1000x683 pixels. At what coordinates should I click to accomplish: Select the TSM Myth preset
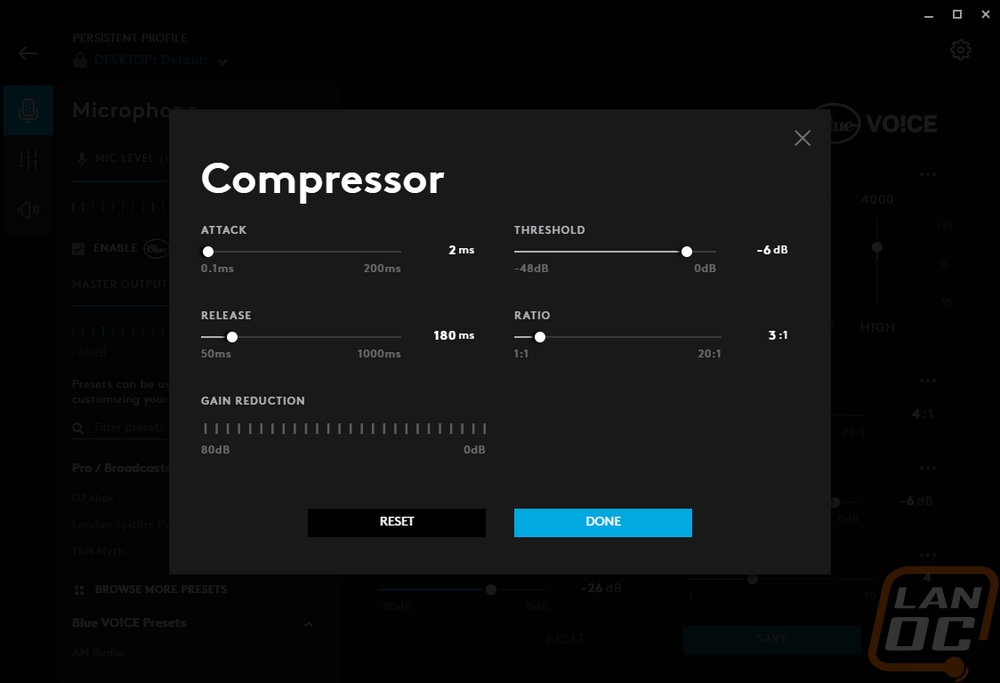click(98, 551)
